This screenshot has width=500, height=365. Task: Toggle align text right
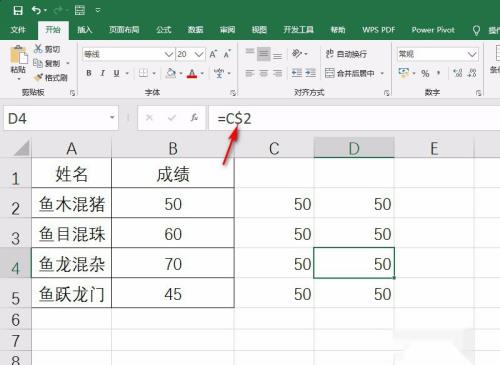(277, 73)
